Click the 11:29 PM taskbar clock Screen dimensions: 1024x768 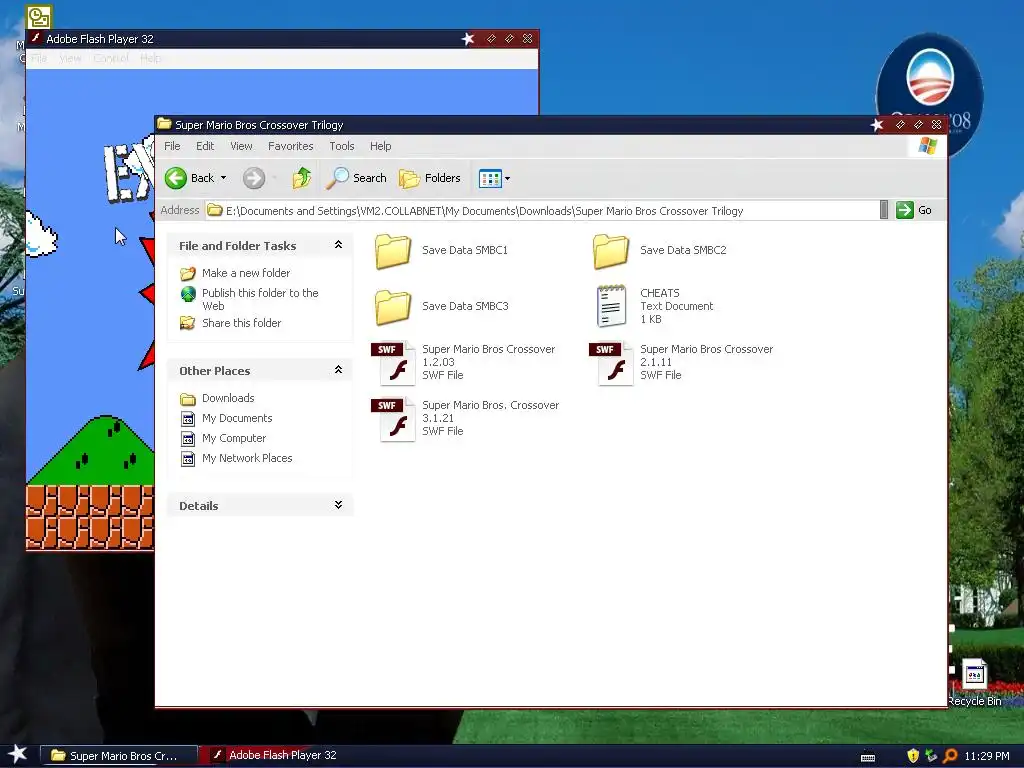(x=987, y=756)
